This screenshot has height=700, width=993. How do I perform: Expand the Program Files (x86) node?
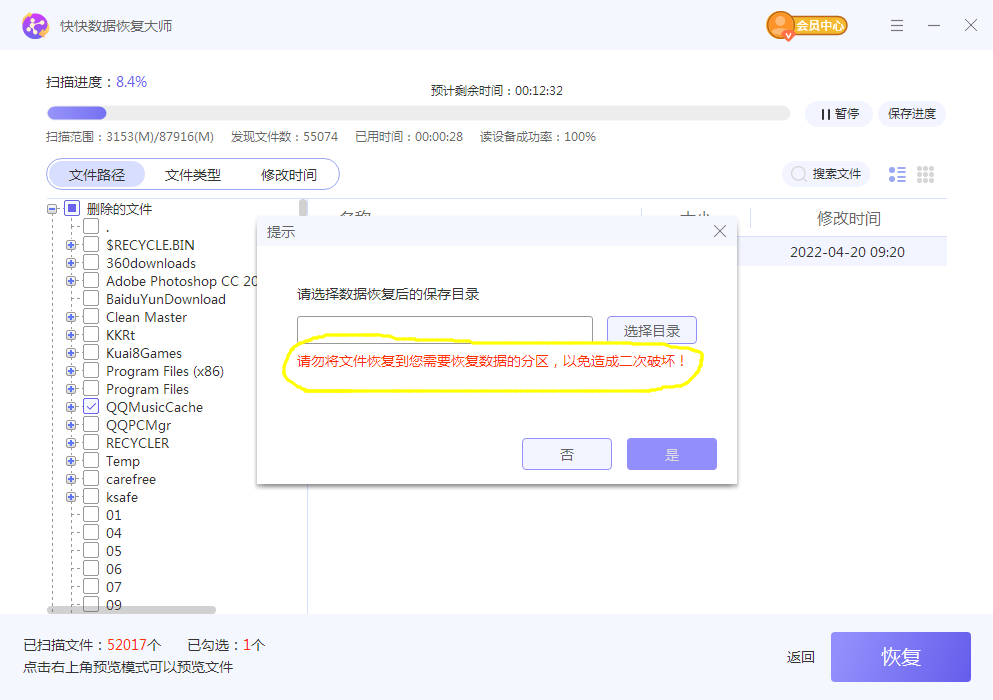[71, 371]
